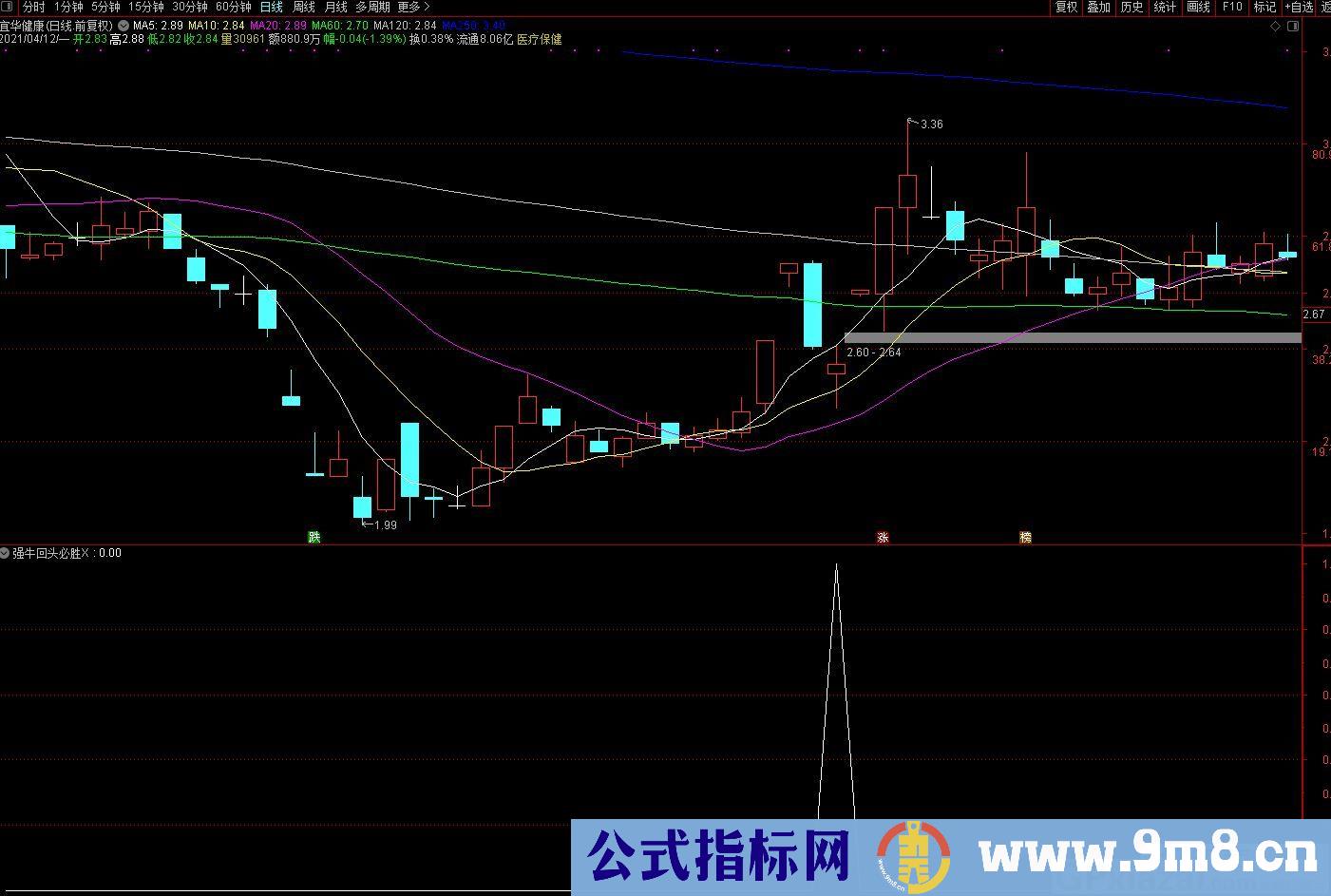Expand the MA indicator dropdown arrow
The width and height of the screenshot is (1331, 896).
124,26
